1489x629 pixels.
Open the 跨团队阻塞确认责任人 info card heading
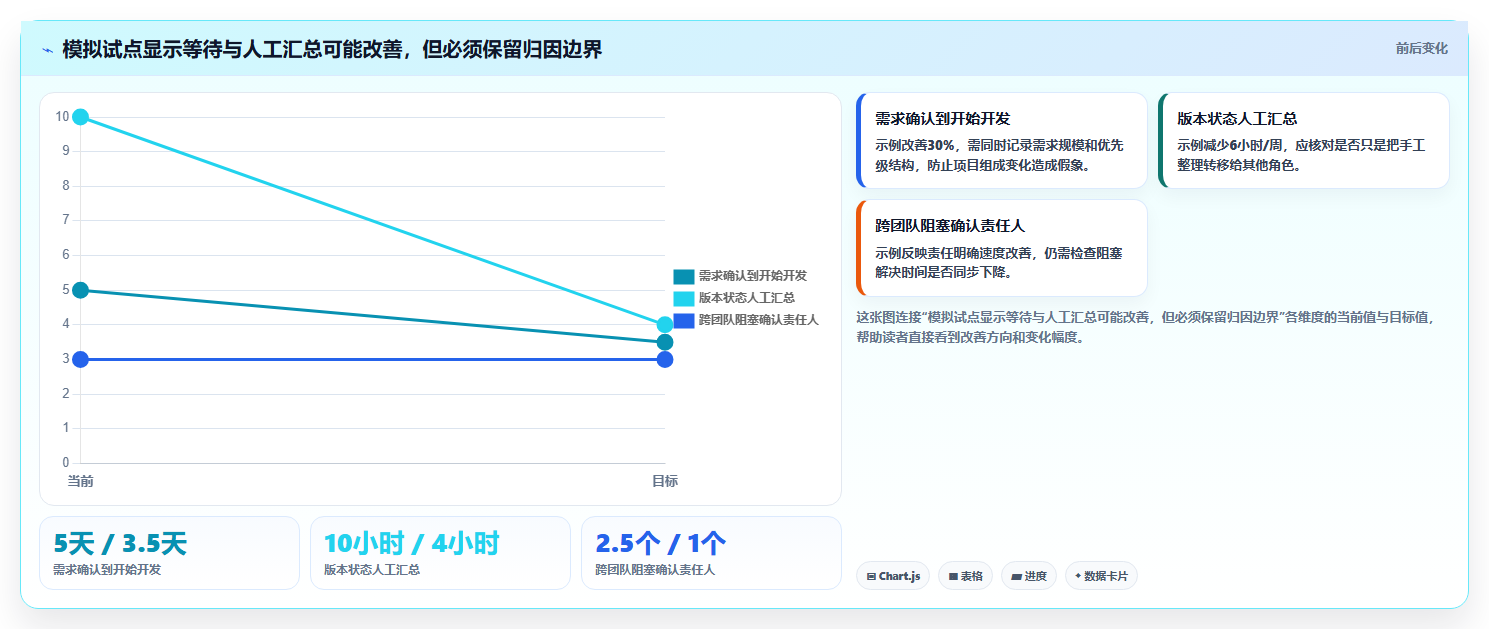tap(950, 225)
